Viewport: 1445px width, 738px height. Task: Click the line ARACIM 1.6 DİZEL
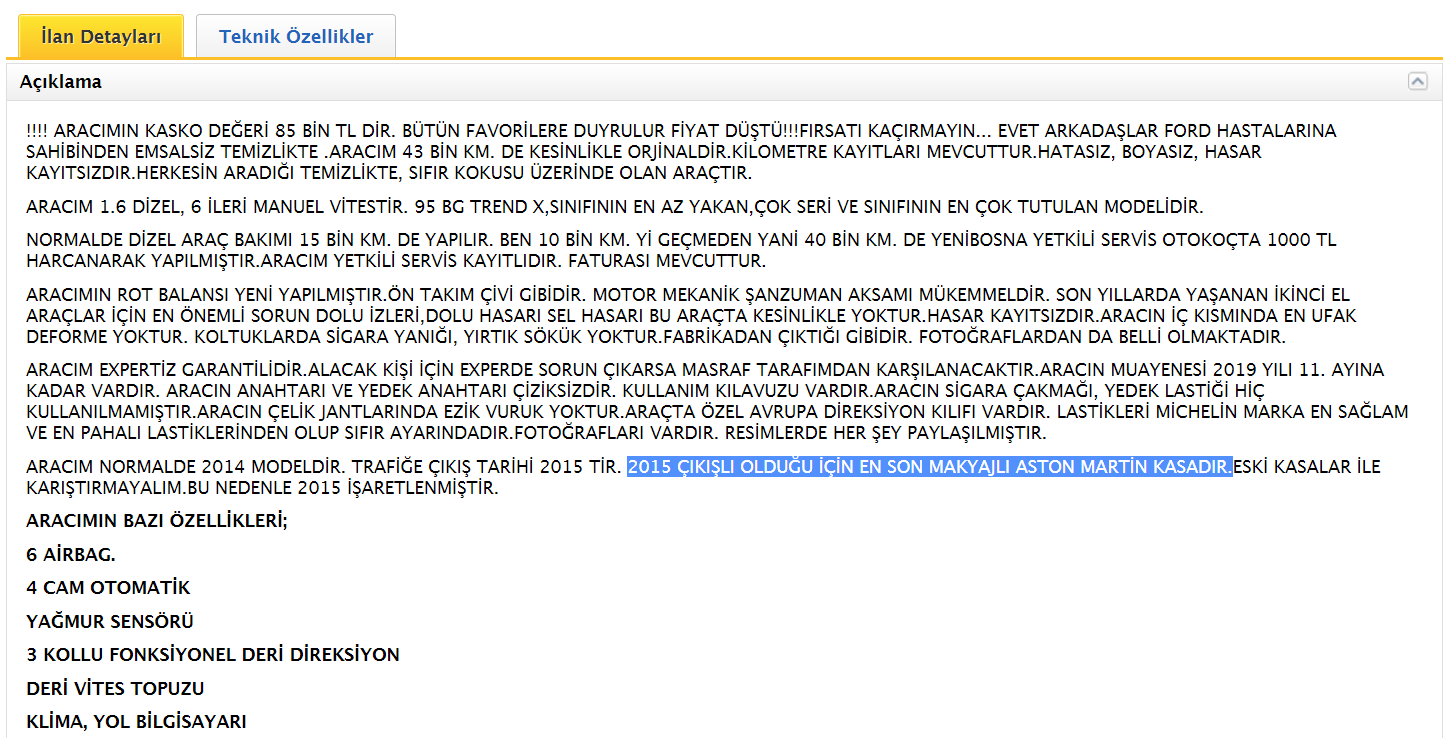(615, 207)
